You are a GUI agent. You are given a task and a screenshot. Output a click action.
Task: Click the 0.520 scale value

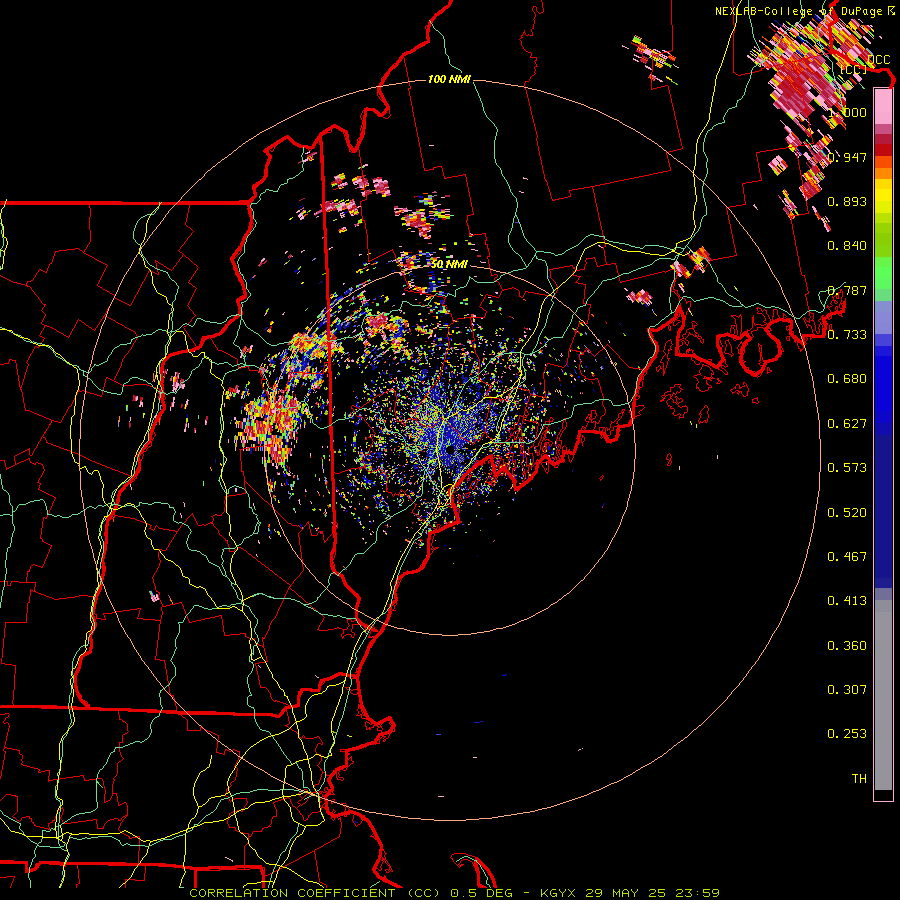pyautogui.click(x=847, y=513)
